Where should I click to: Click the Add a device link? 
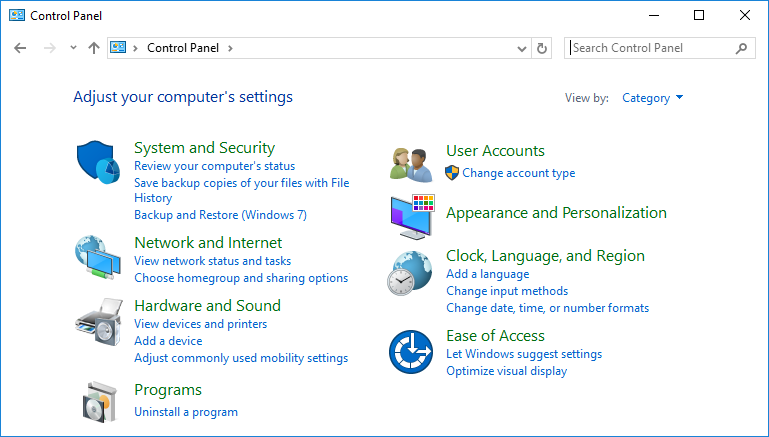168,341
